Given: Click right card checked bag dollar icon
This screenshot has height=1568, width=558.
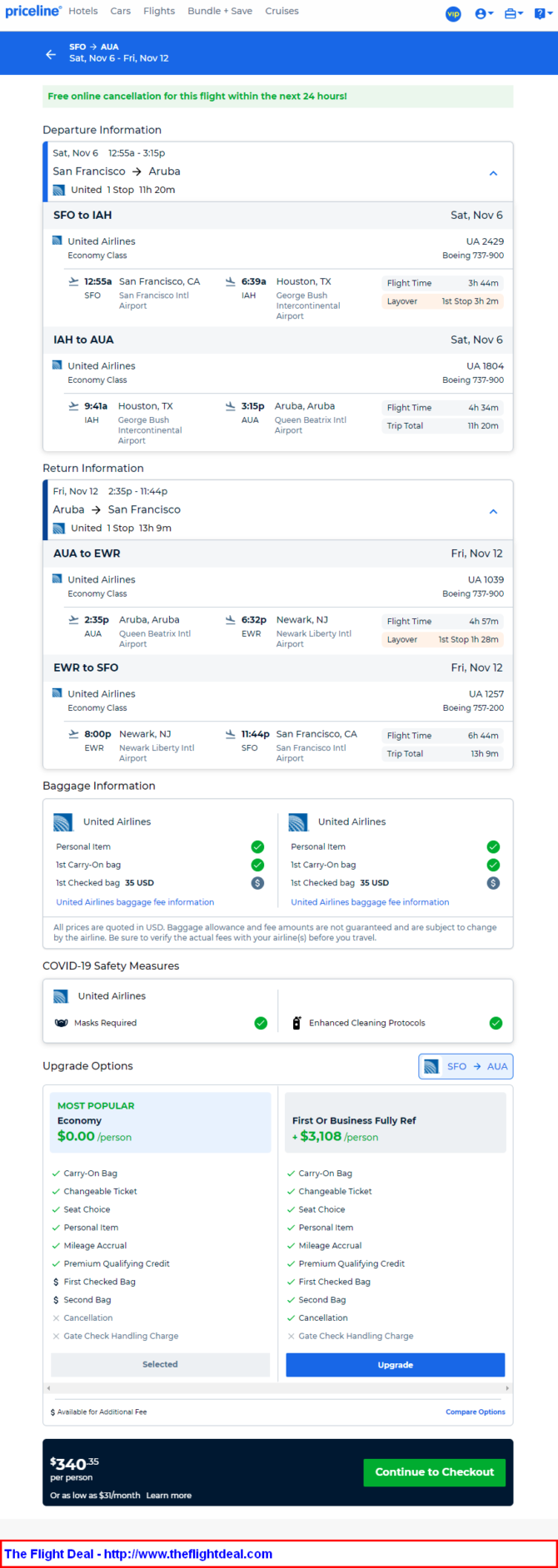Looking at the screenshot, I should tap(493, 883).
